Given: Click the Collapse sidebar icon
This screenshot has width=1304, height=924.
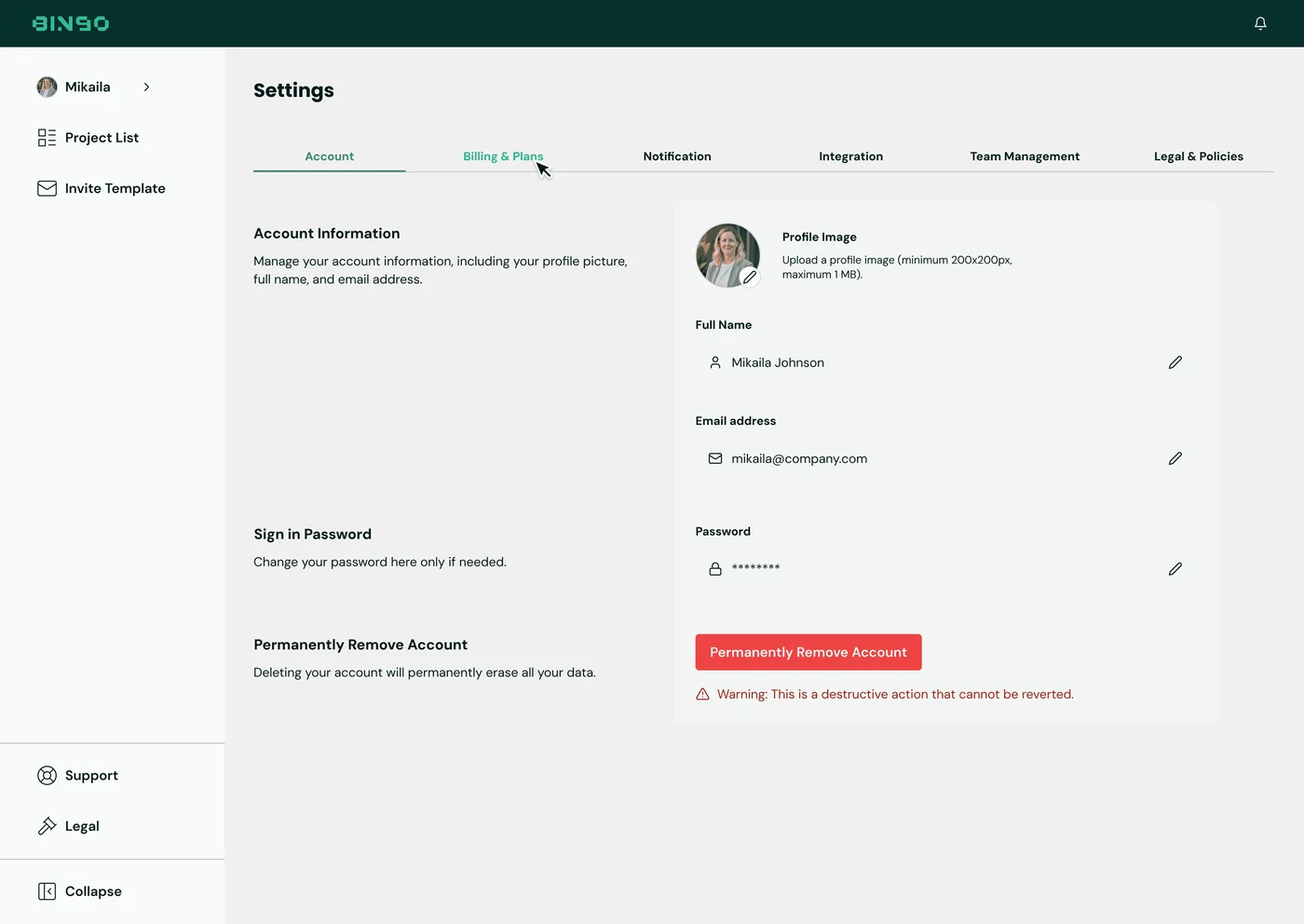Looking at the screenshot, I should coord(47,891).
